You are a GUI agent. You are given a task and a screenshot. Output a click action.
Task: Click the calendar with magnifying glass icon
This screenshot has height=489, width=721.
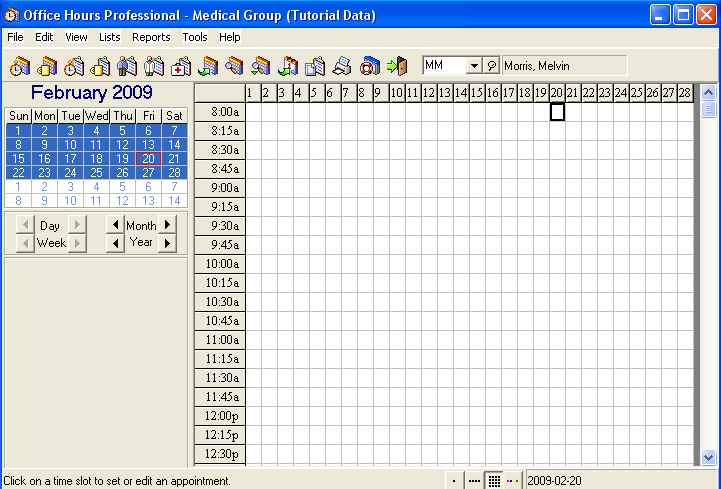pos(234,66)
